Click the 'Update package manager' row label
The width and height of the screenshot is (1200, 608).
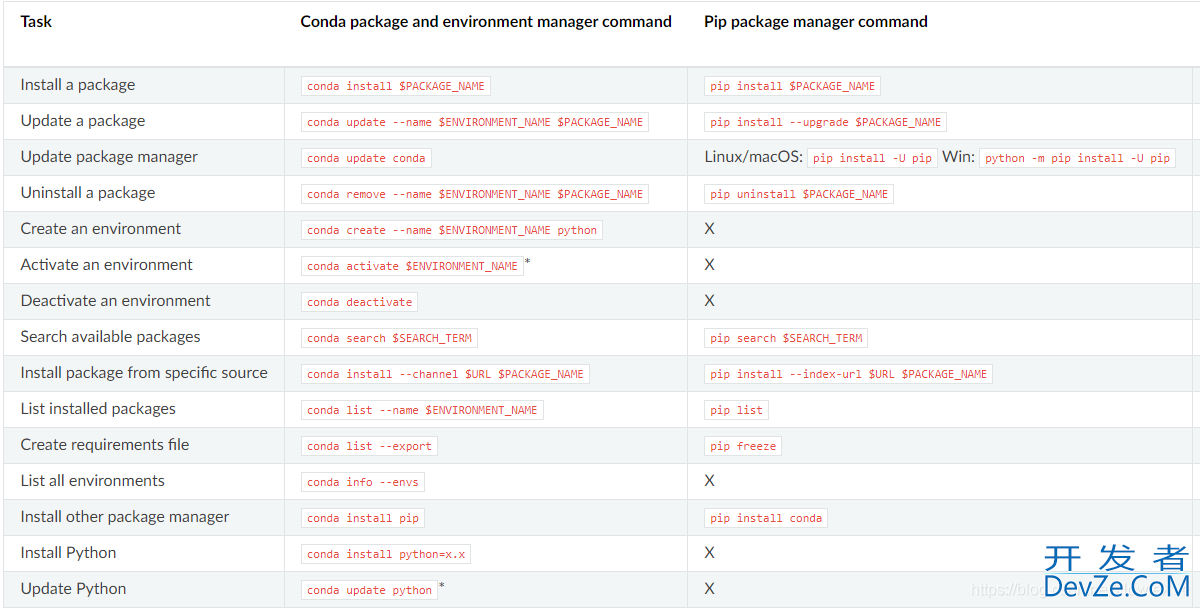(109, 157)
